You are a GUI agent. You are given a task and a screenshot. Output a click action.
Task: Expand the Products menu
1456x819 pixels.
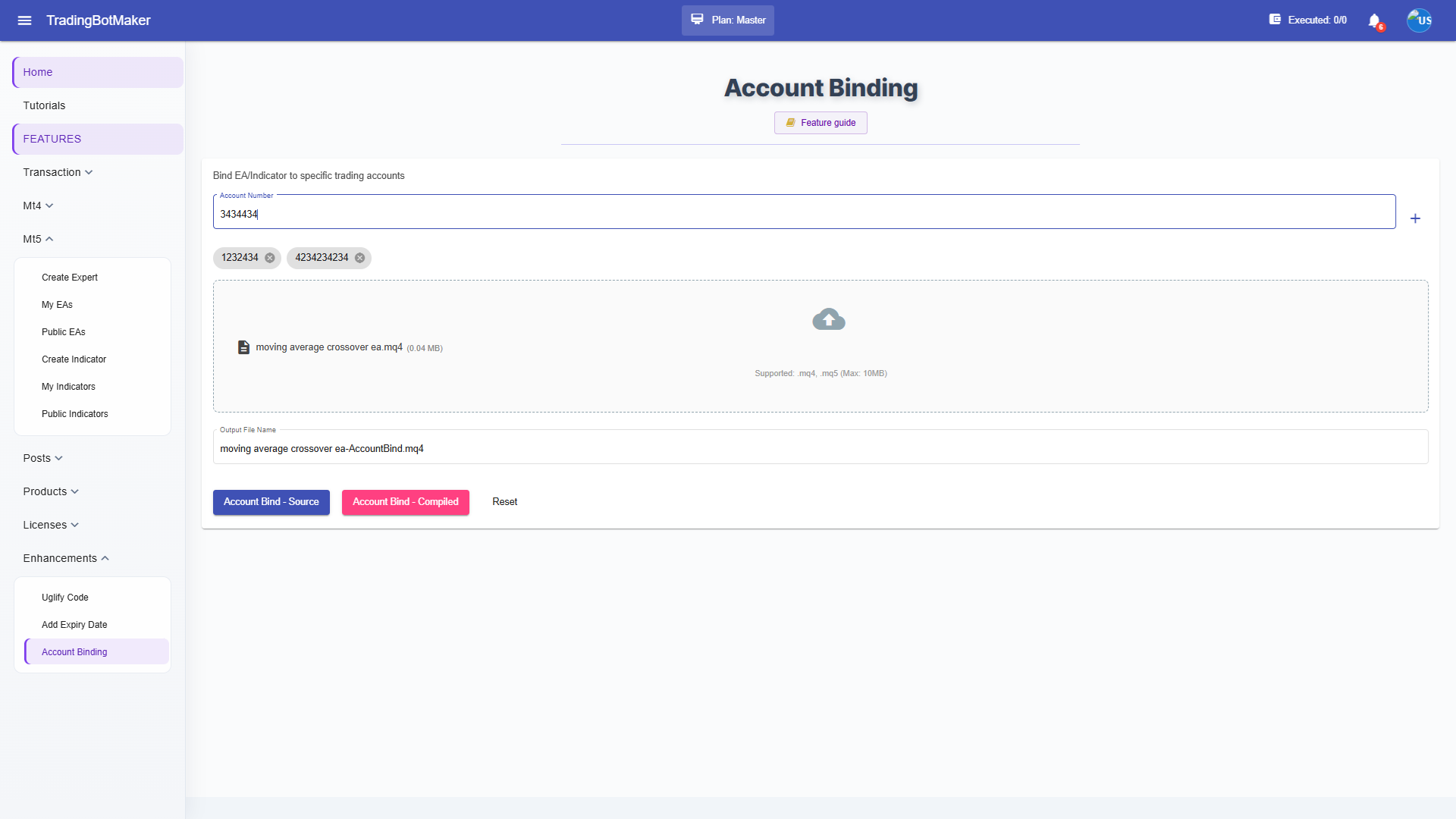51,491
